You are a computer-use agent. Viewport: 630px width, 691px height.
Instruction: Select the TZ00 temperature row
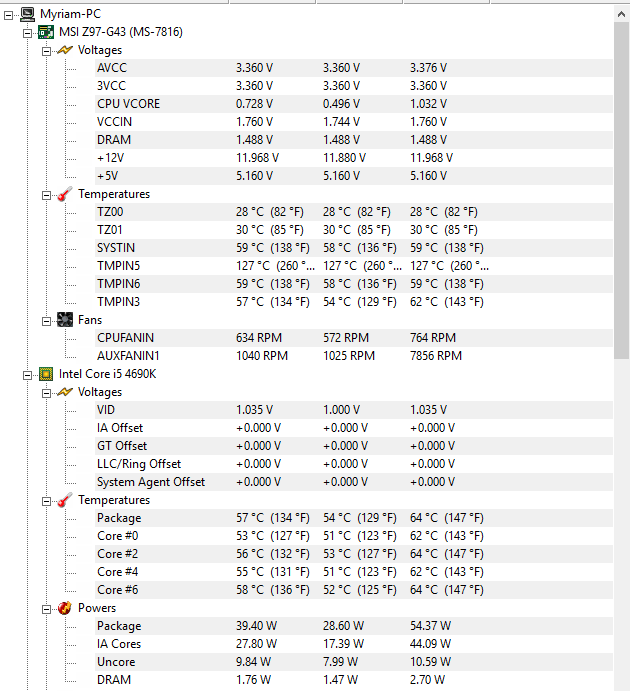(x=354, y=212)
